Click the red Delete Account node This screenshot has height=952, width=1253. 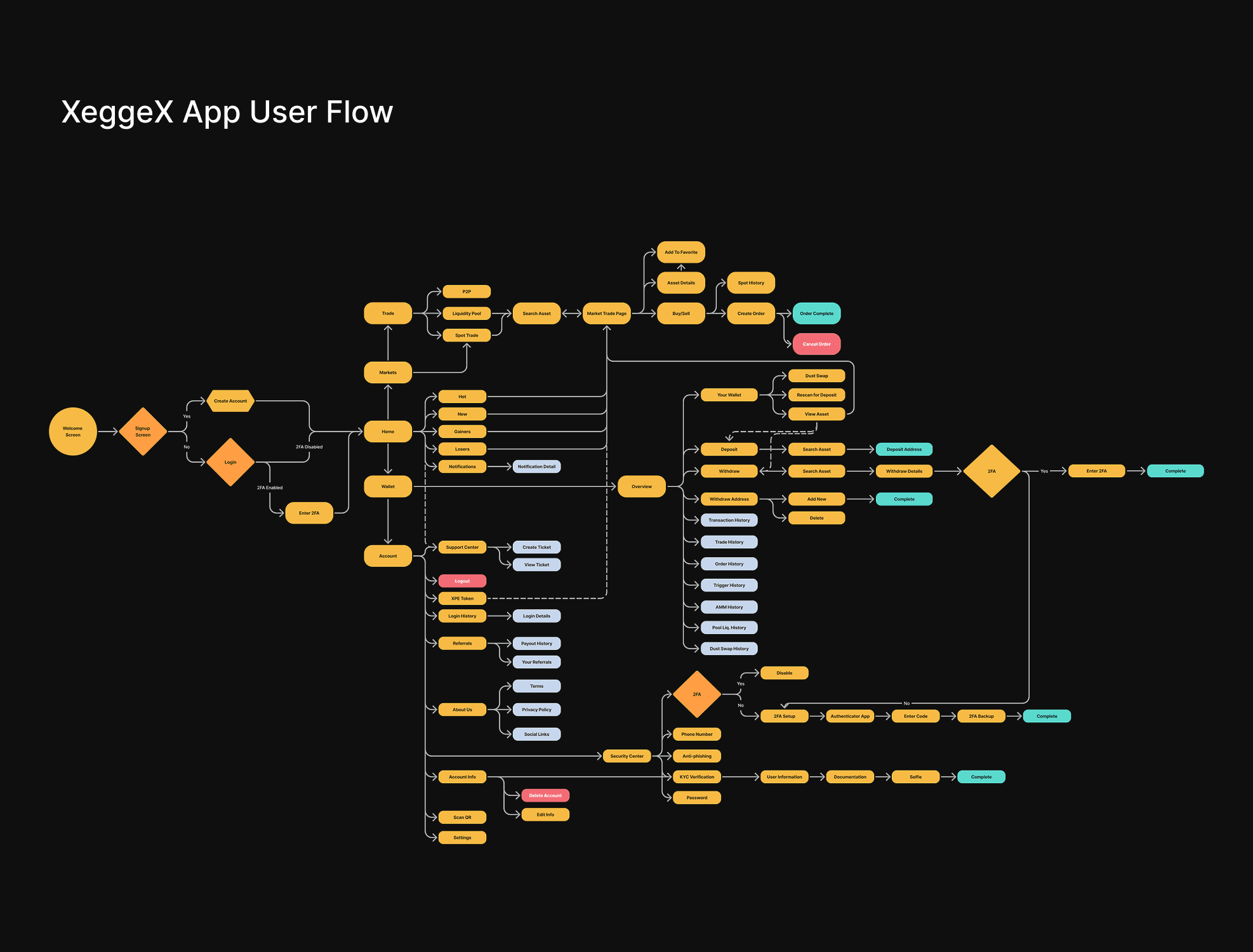[x=545, y=796]
